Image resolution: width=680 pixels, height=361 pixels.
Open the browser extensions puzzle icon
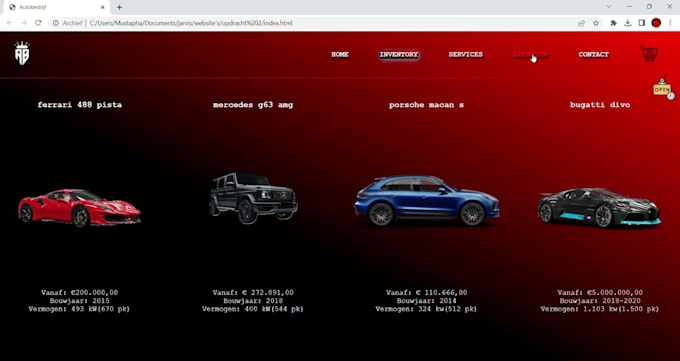click(x=613, y=23)
